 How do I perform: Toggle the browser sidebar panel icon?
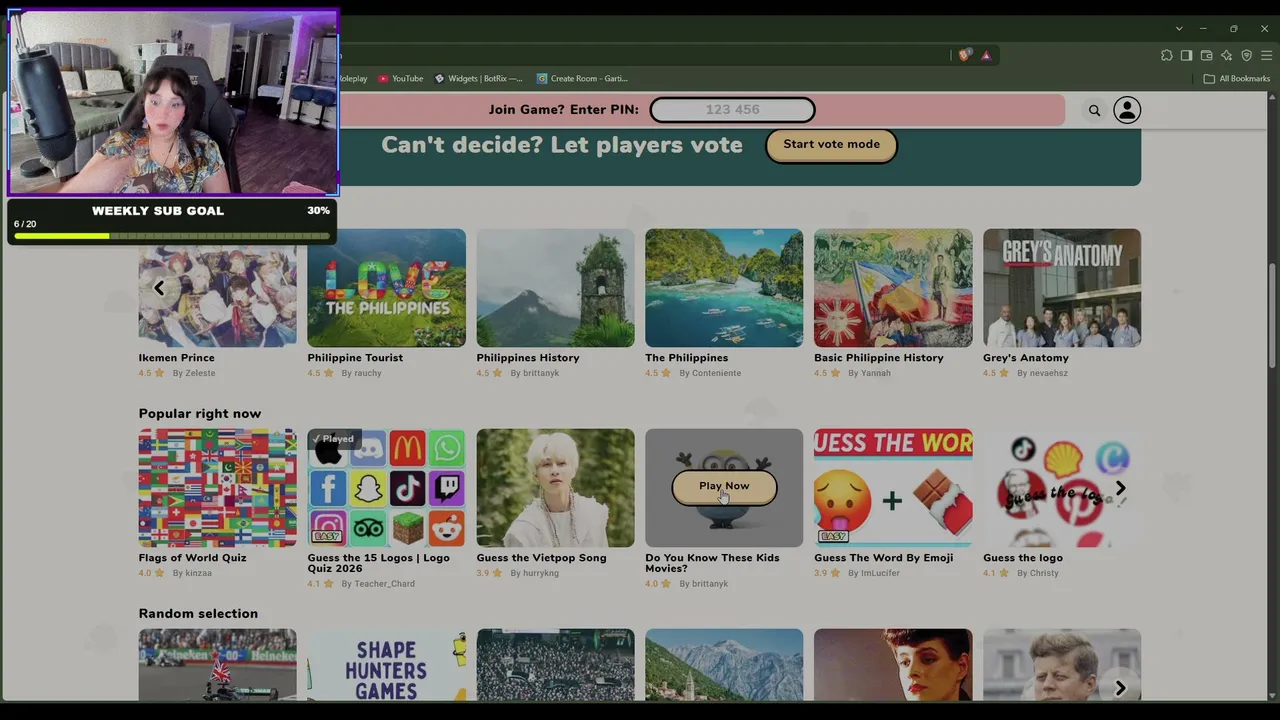(x=1186, y=55)
